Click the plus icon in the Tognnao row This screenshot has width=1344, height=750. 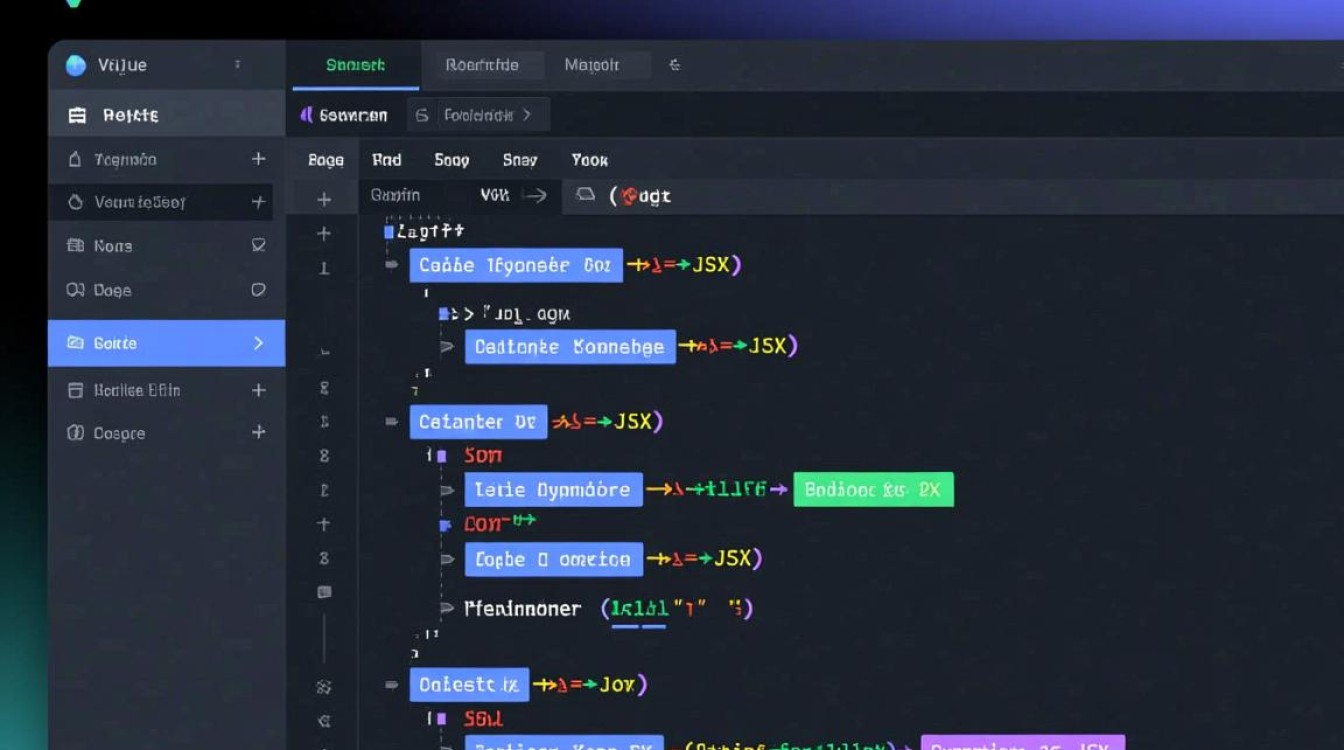click(x=258, y=159)
